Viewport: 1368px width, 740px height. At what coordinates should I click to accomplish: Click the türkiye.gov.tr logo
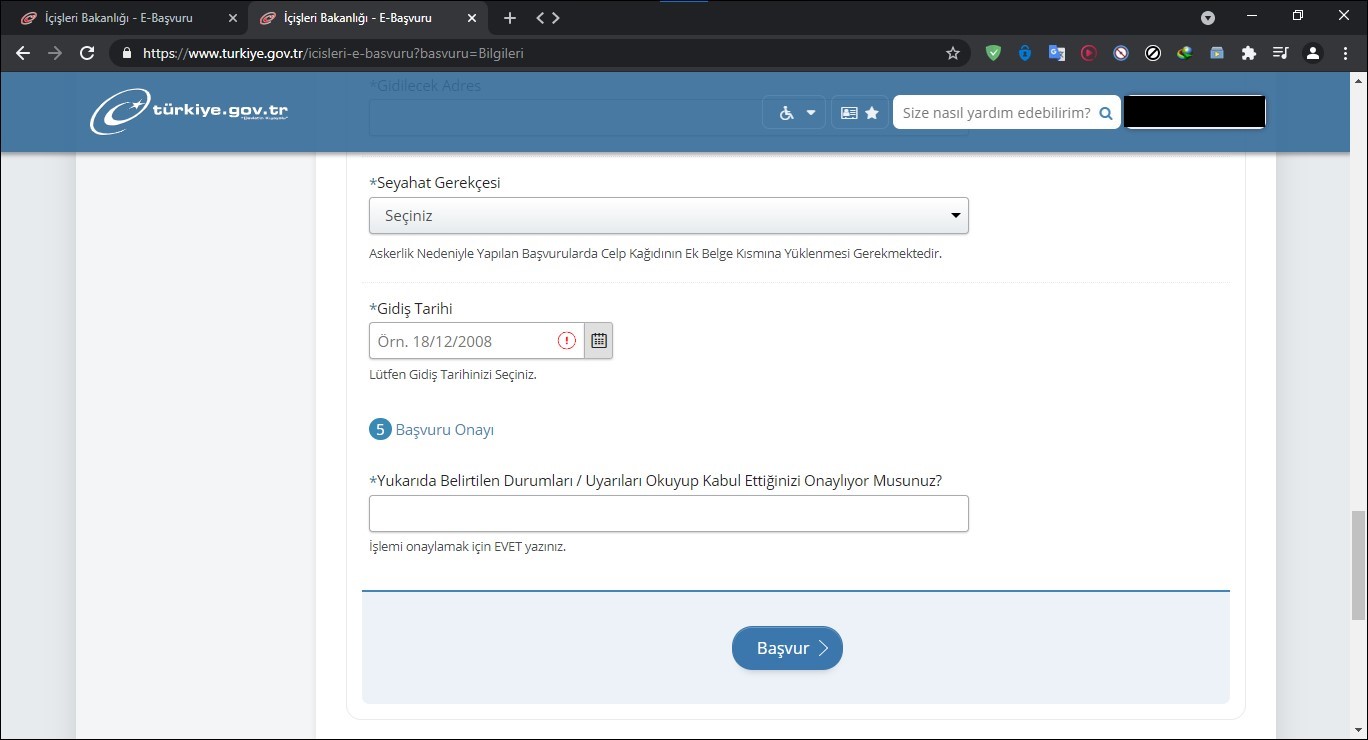[x=190, y=112]
